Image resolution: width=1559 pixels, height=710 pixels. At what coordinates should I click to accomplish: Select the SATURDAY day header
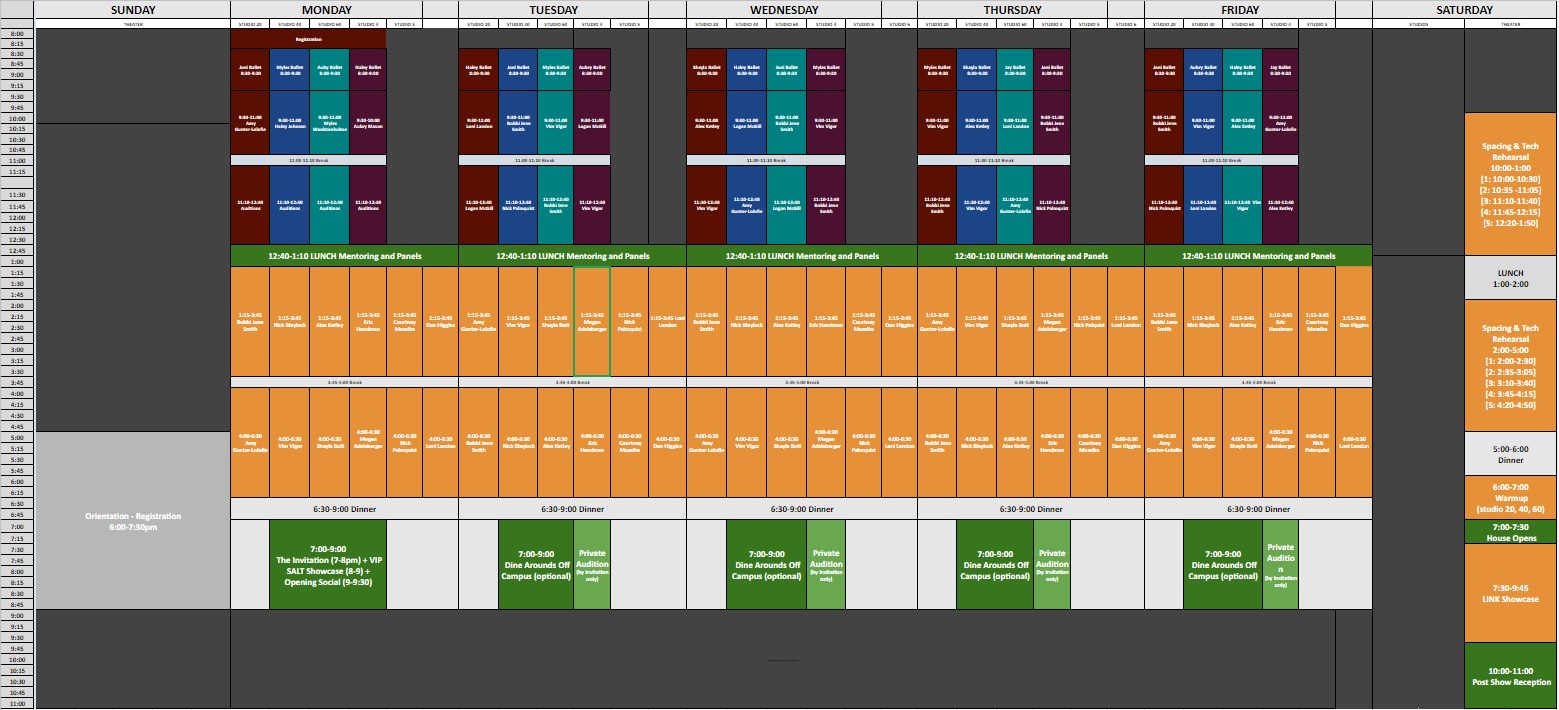point(1464,10)
